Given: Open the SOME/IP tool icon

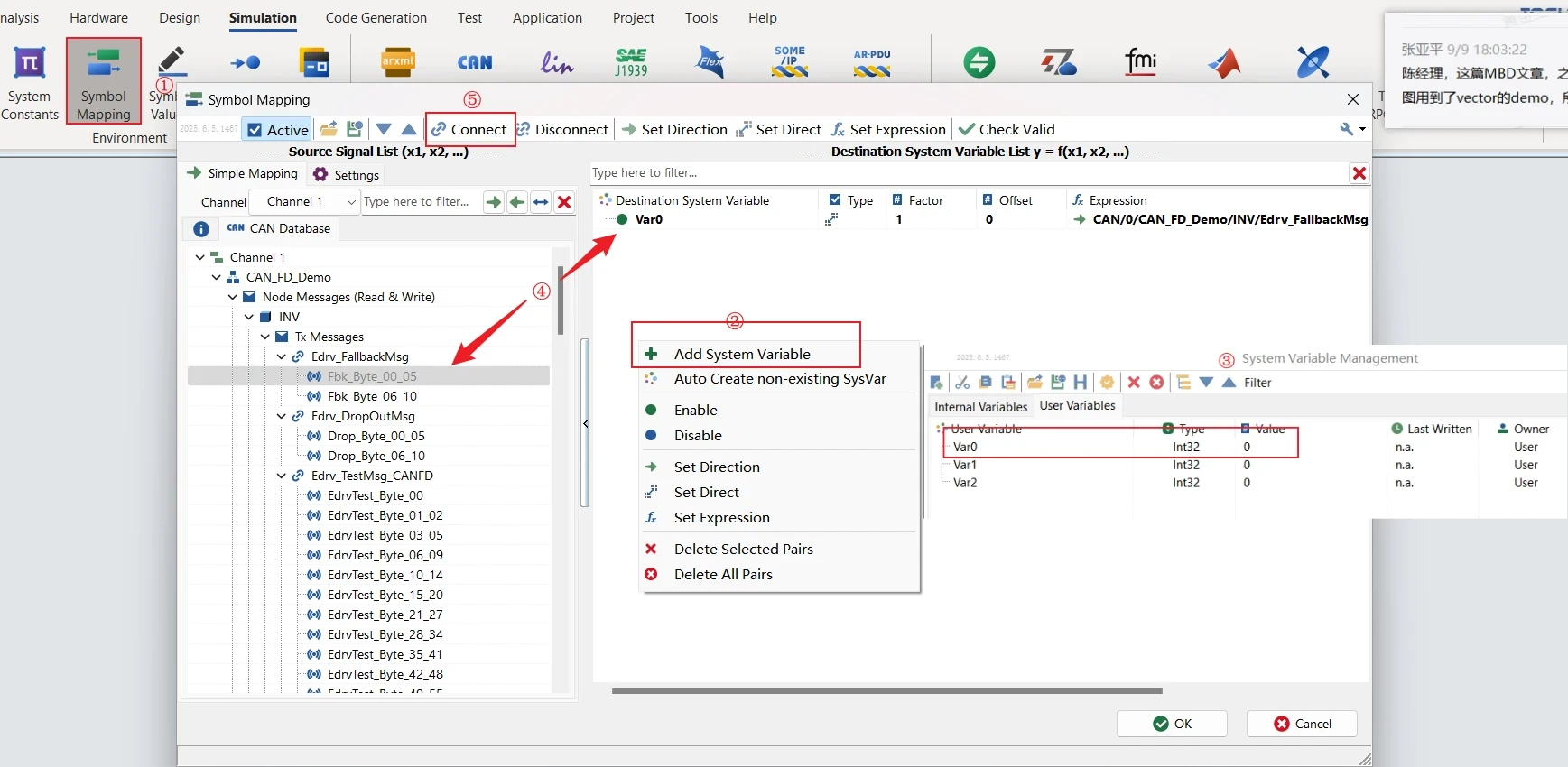Looking at the screenshot, I should pos(790,61).
